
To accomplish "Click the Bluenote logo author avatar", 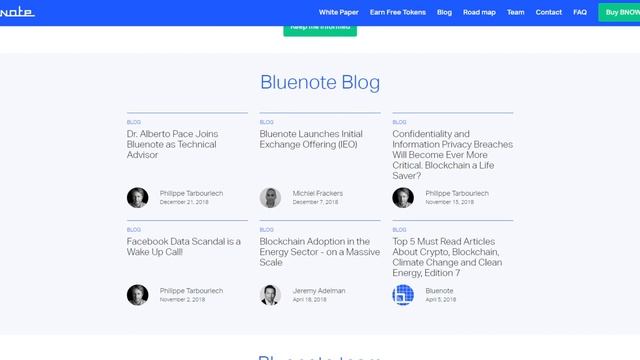I will point(403,295).
